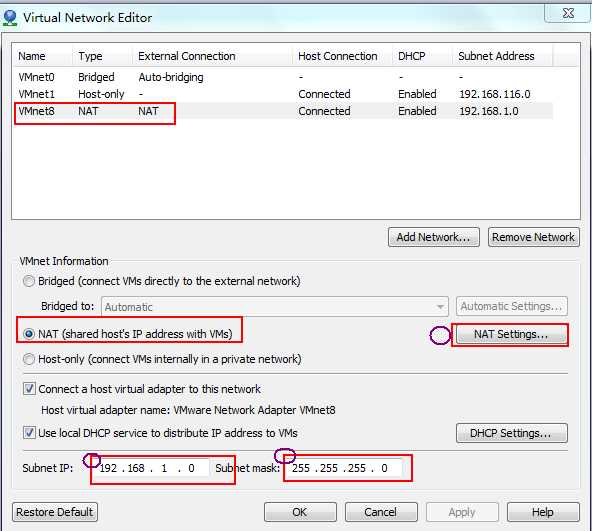
Task: Click the External Connection column header
Action: (x=213, y=56)
